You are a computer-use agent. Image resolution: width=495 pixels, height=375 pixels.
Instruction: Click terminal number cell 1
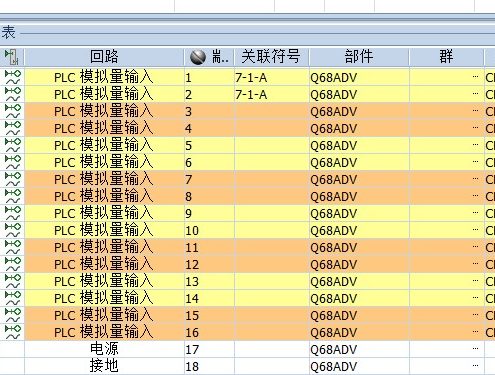pos(209,77)
